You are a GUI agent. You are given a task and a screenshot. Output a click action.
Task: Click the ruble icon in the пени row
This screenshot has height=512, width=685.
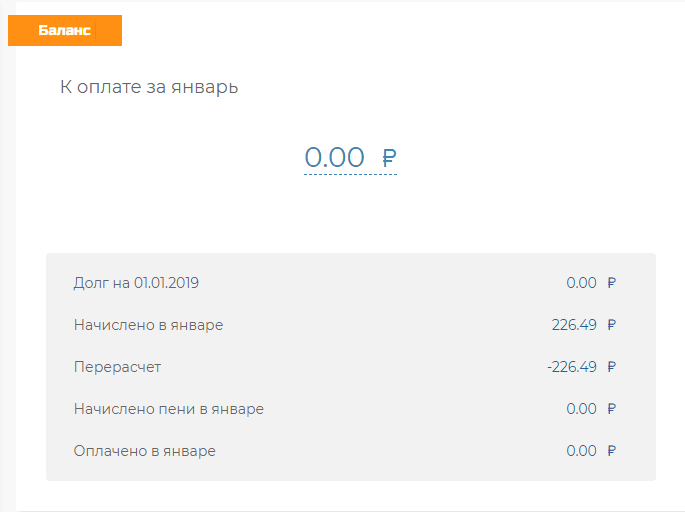[612, 409]
